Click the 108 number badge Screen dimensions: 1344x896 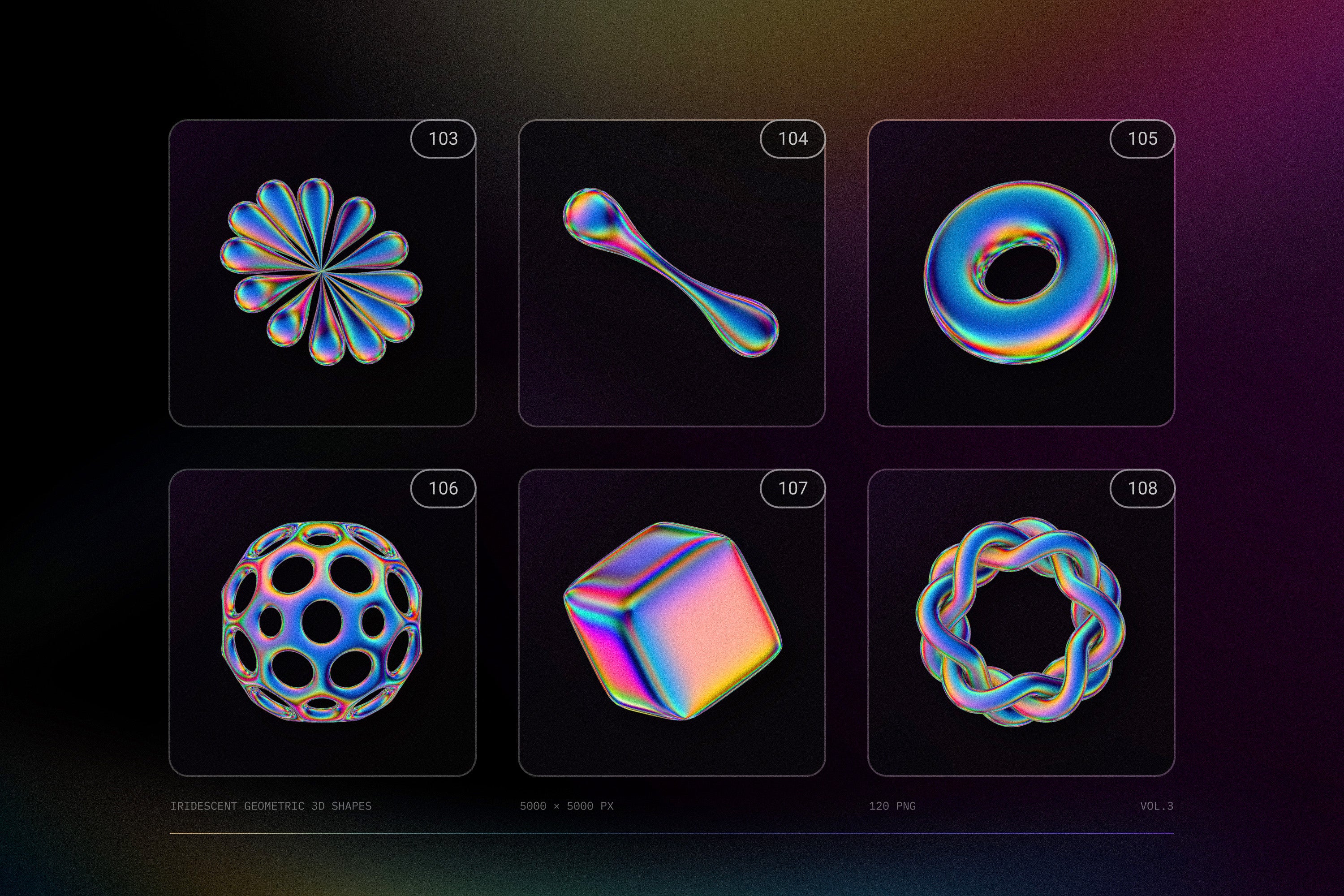1142,488
